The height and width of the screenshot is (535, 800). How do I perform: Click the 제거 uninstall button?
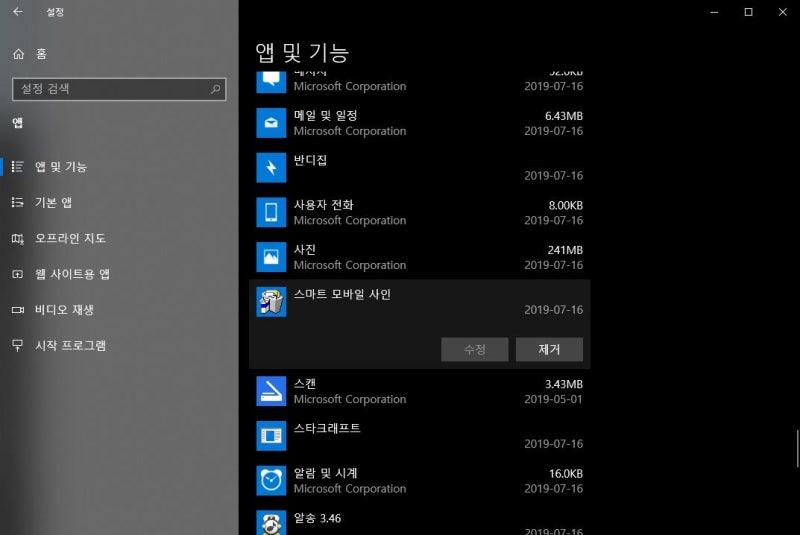549,350
